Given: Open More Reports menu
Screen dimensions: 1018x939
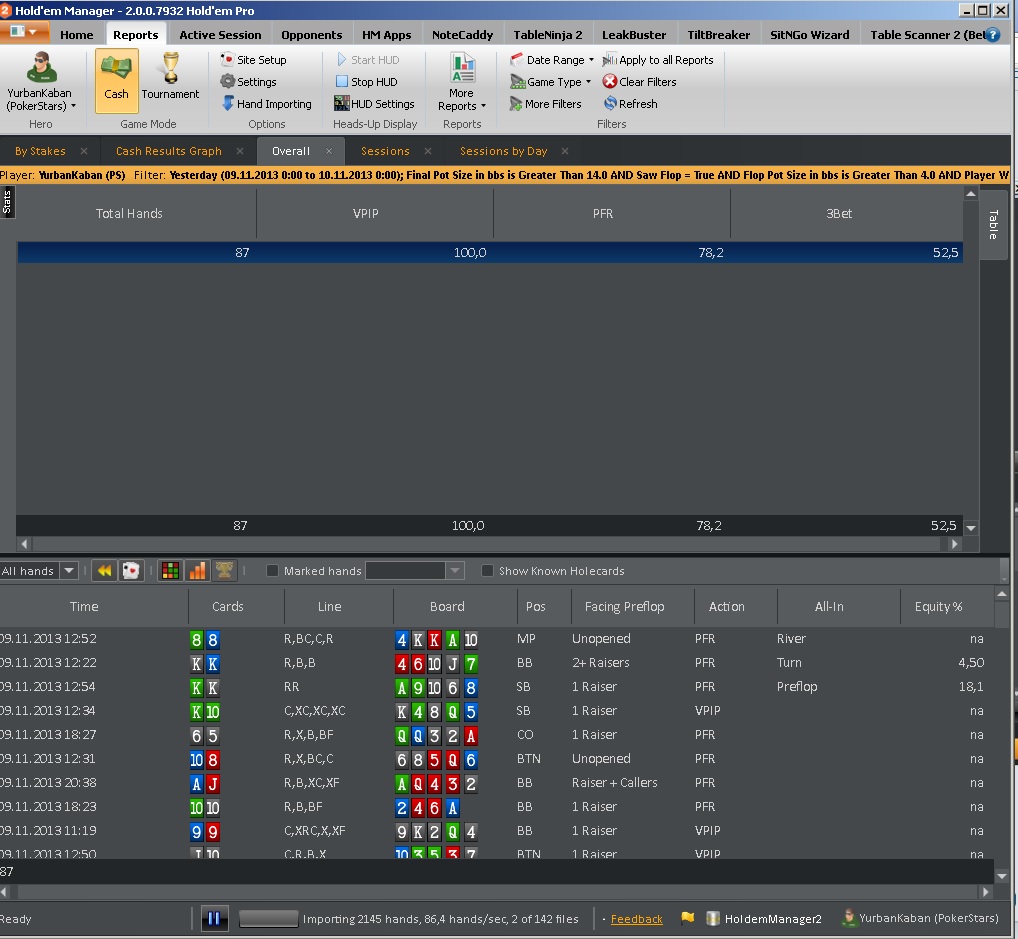Looking at the screenshot, I should click(x=462, y=82).
